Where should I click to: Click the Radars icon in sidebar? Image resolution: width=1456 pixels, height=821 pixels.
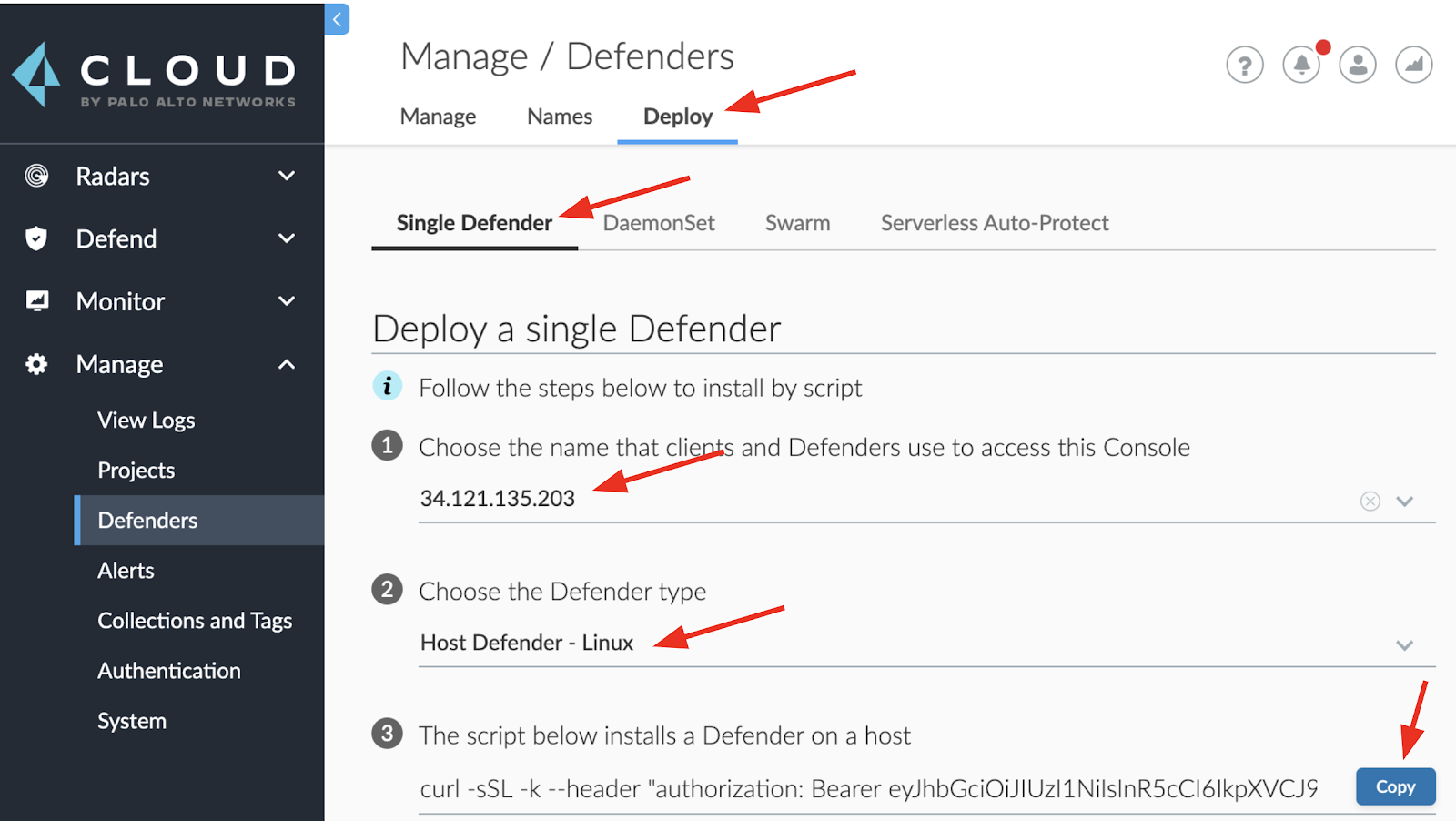[x=36, y=176]
